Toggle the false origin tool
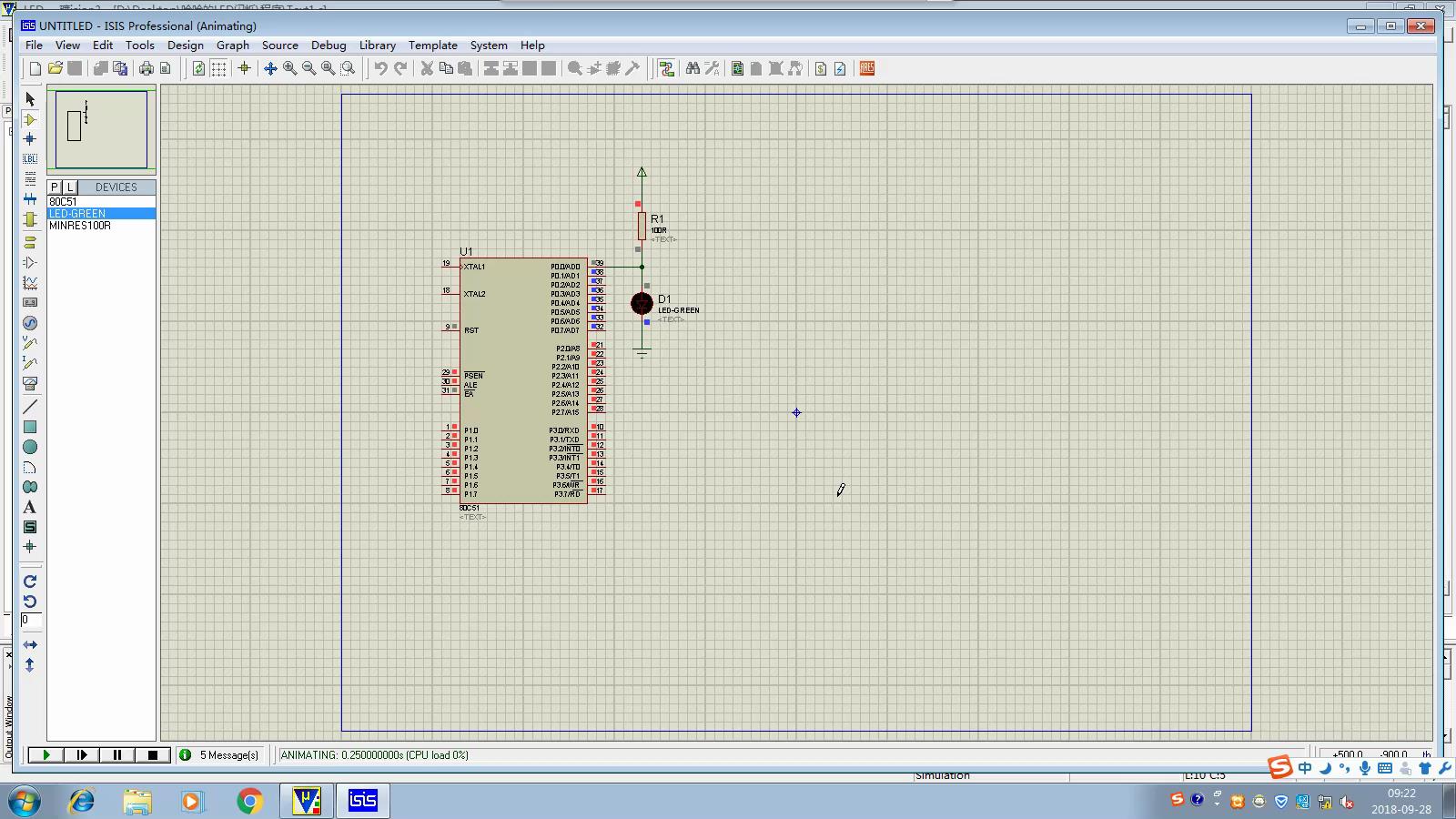 (x=244, y=68)
